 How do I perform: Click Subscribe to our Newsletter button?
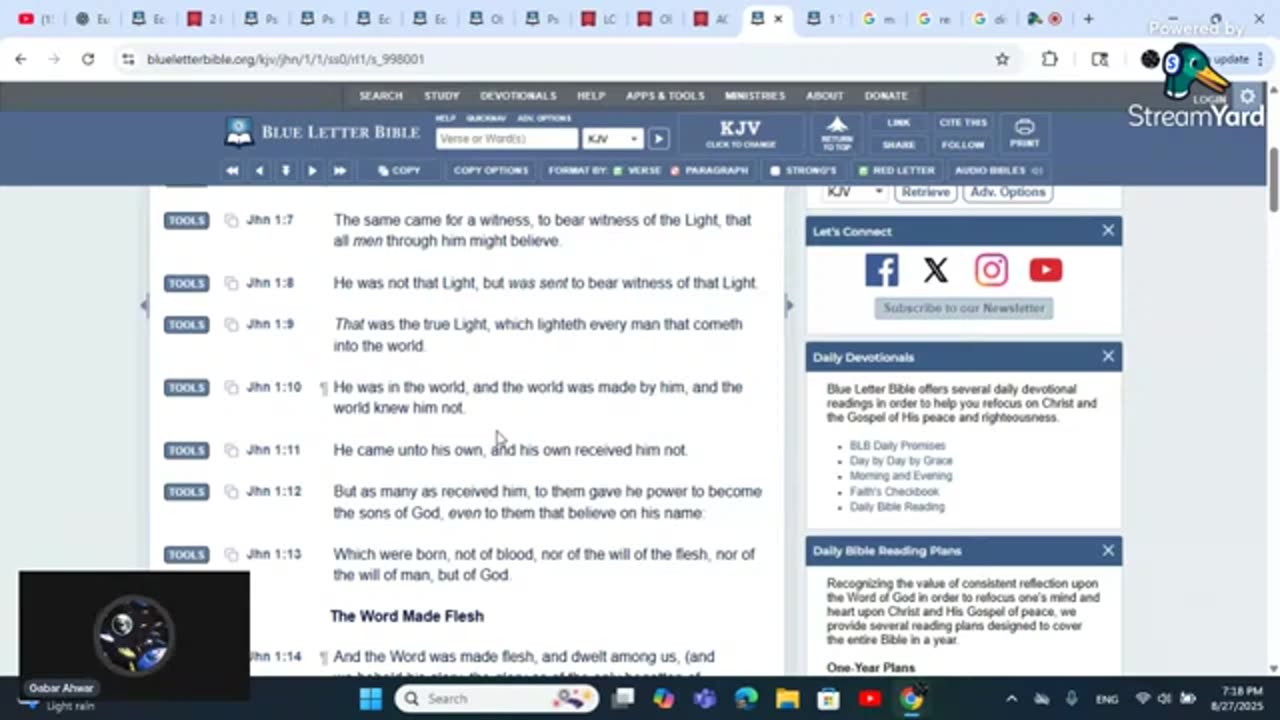964,308
